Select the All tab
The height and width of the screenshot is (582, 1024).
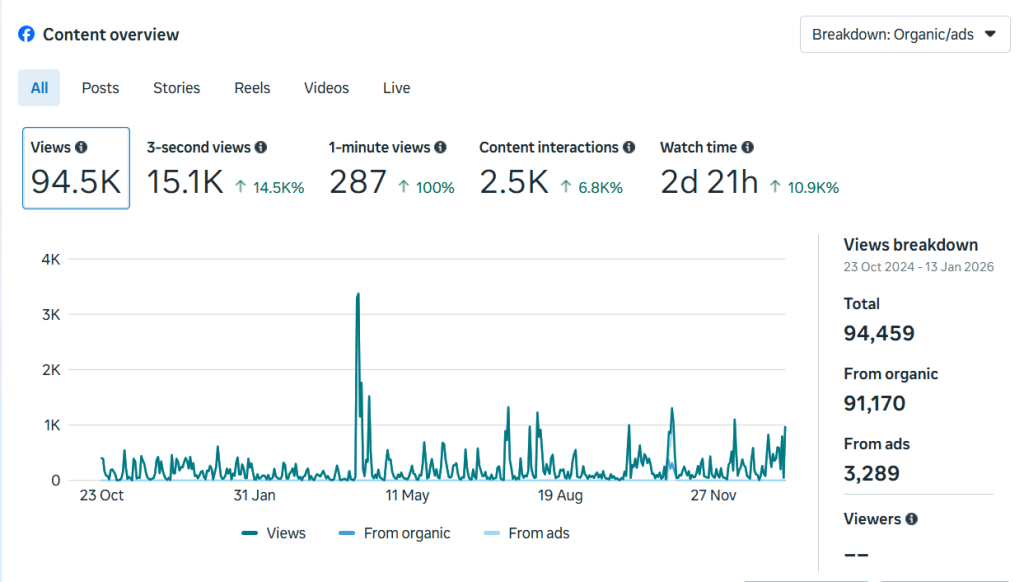[39, 88]
